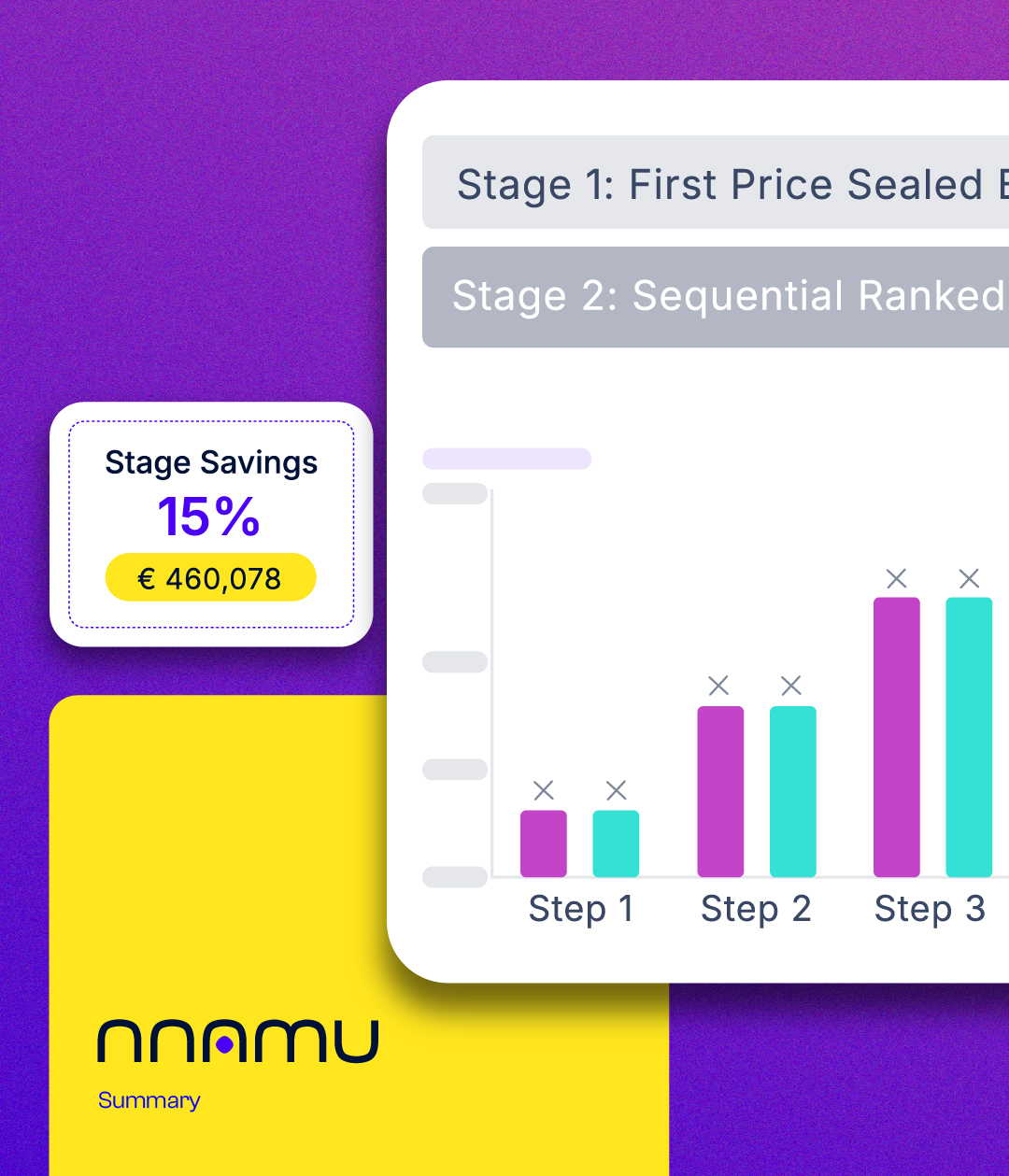Select the Step 3 axis label
Screen dimensions: 1009x1176
[930, 909]
